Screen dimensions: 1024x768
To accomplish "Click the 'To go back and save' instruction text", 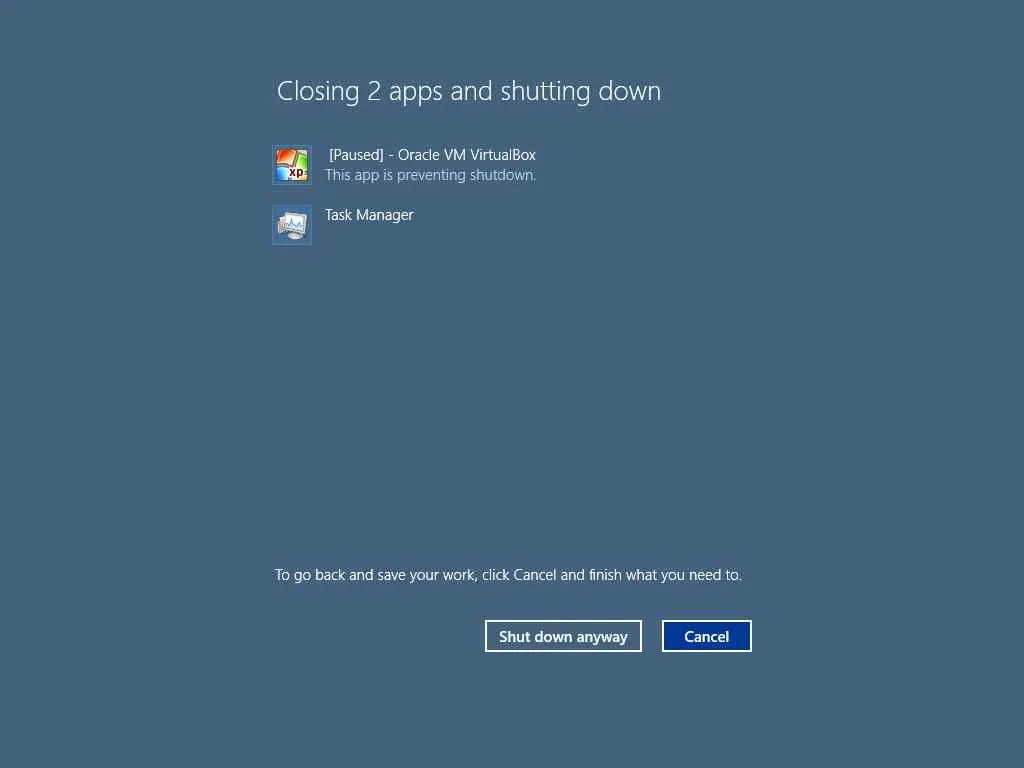I will click(x=508, y=575).
